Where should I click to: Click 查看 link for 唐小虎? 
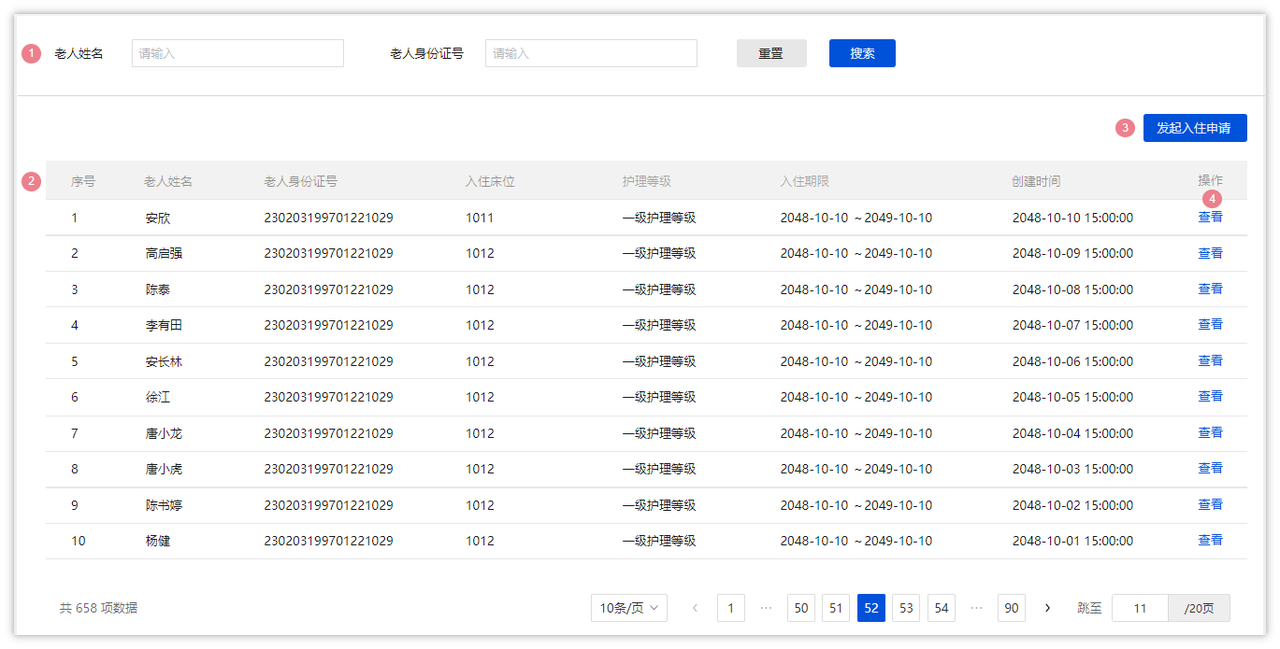click(x=1210, y=469)
